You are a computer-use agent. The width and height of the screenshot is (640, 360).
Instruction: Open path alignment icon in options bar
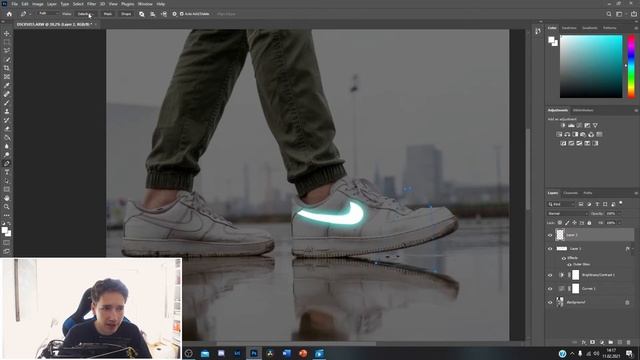pos(153,14)
